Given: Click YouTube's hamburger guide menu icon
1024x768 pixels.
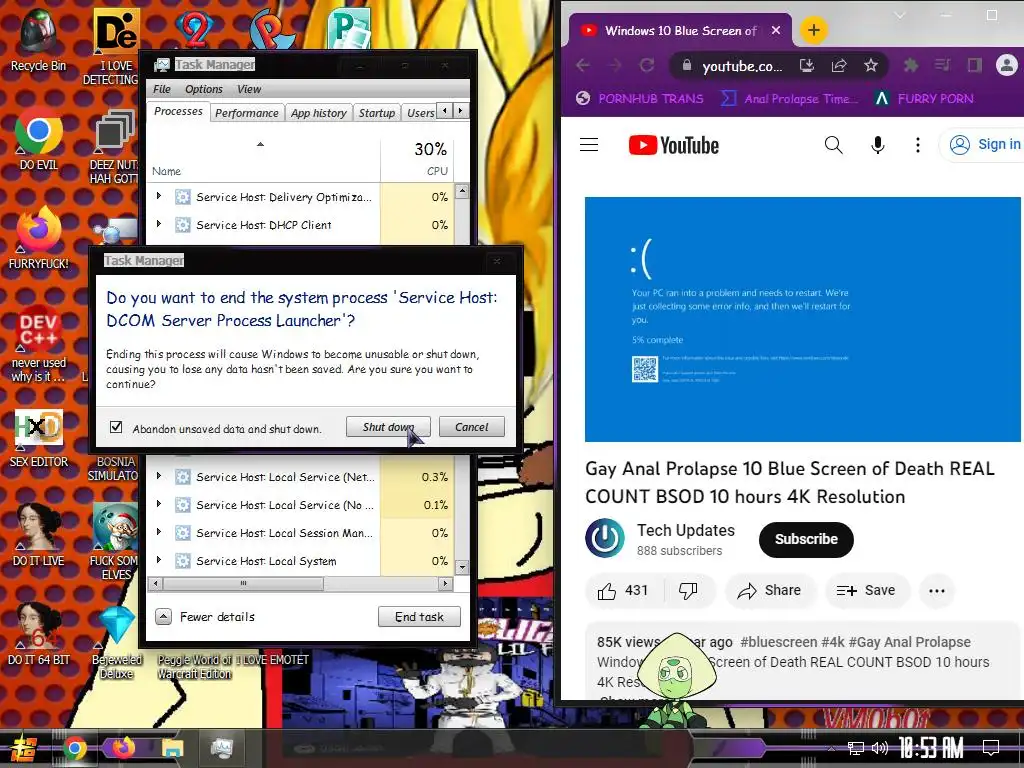Looking at the screenshot, I should [588, 144].
